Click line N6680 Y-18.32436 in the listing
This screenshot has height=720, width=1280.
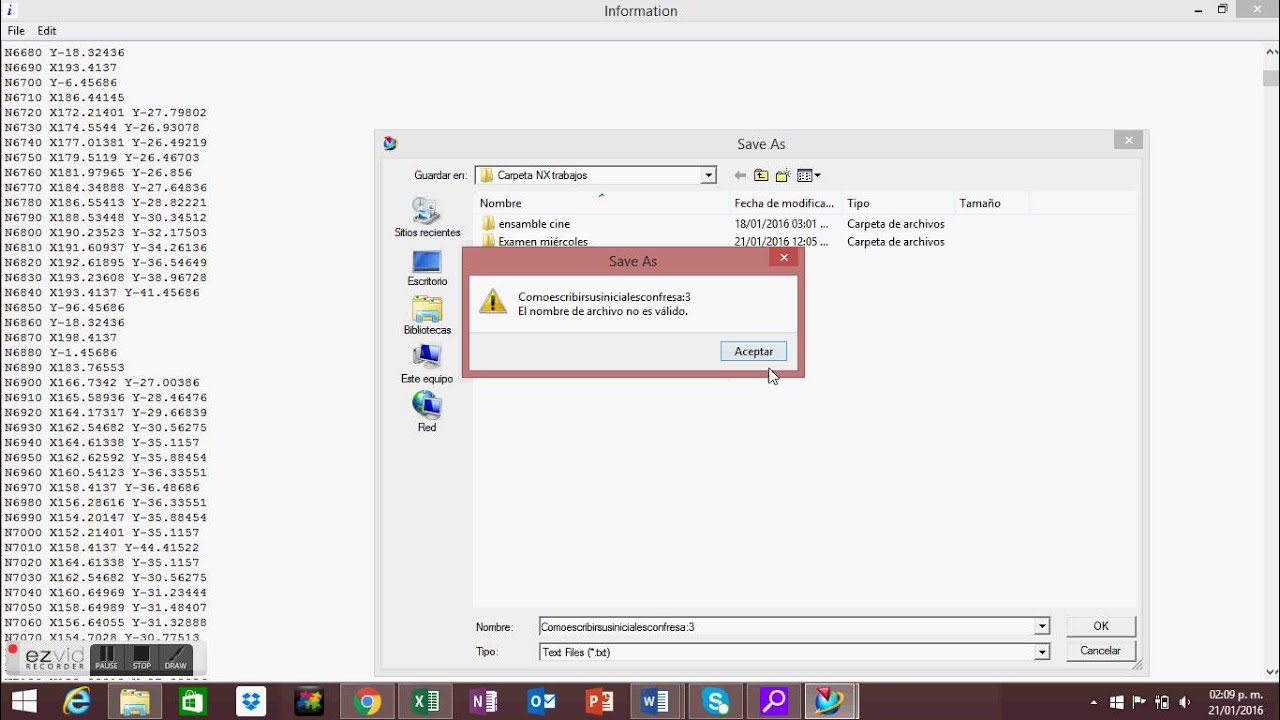coord(64,52)
